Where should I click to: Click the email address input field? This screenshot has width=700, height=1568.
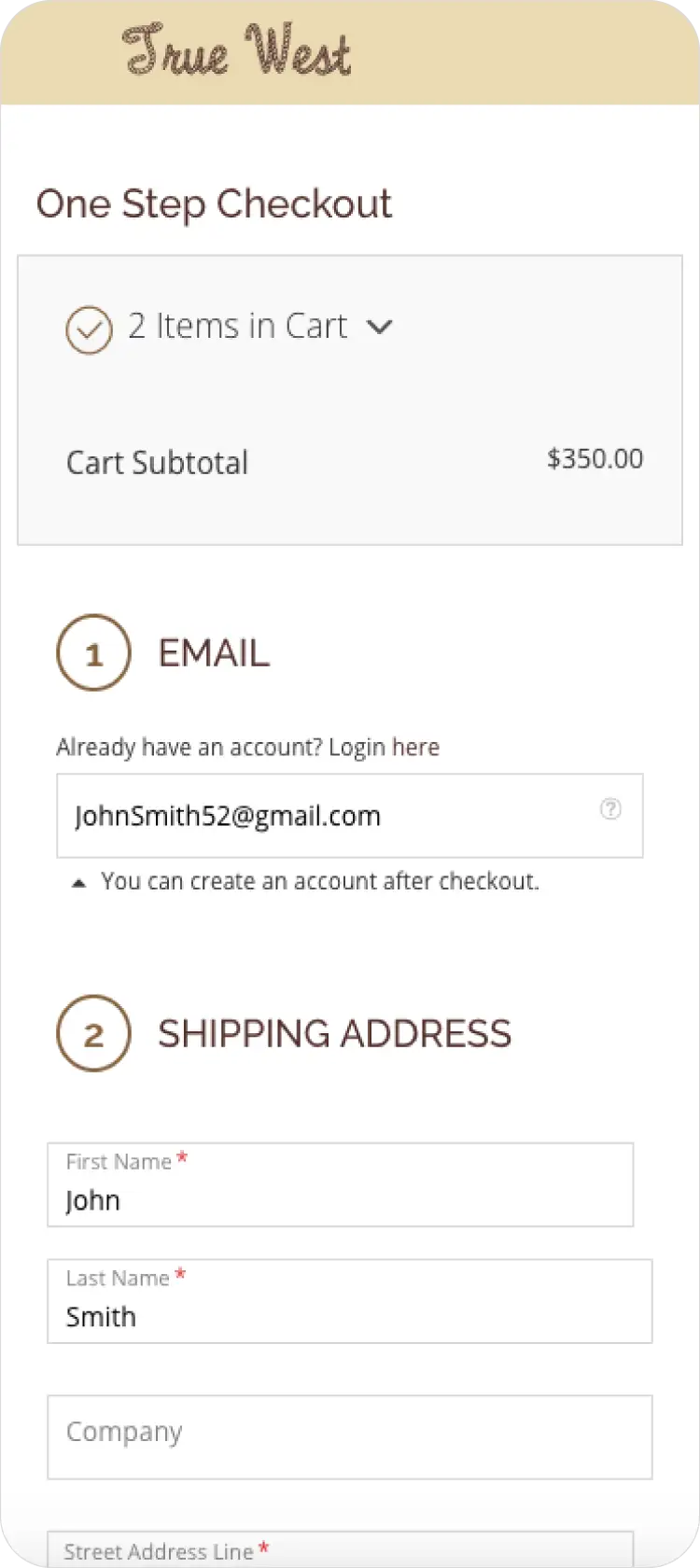point(350,816)
